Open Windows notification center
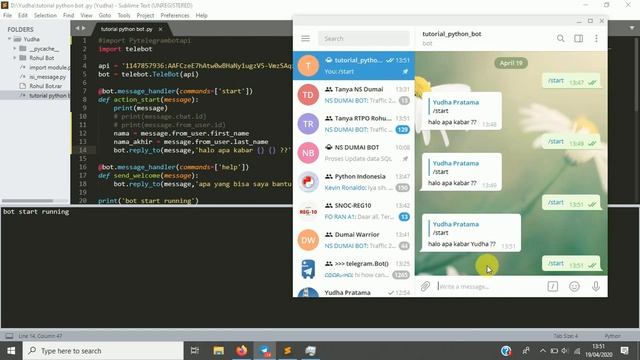 click(x=624, y=351)
